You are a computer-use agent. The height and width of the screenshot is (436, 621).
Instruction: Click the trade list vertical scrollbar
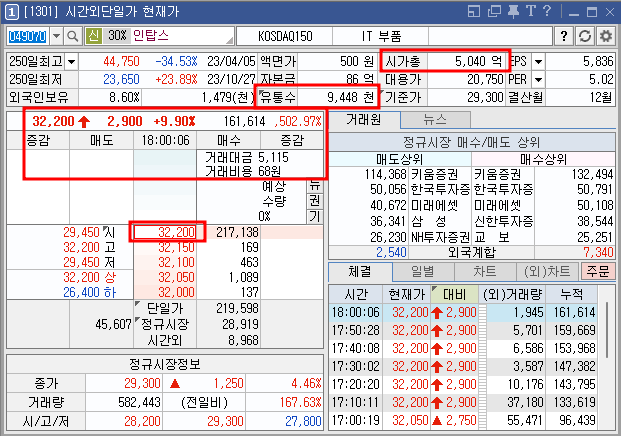[606, 331]
